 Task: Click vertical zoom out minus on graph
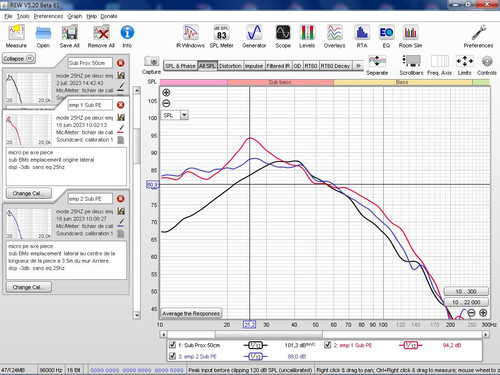[166, 103]
